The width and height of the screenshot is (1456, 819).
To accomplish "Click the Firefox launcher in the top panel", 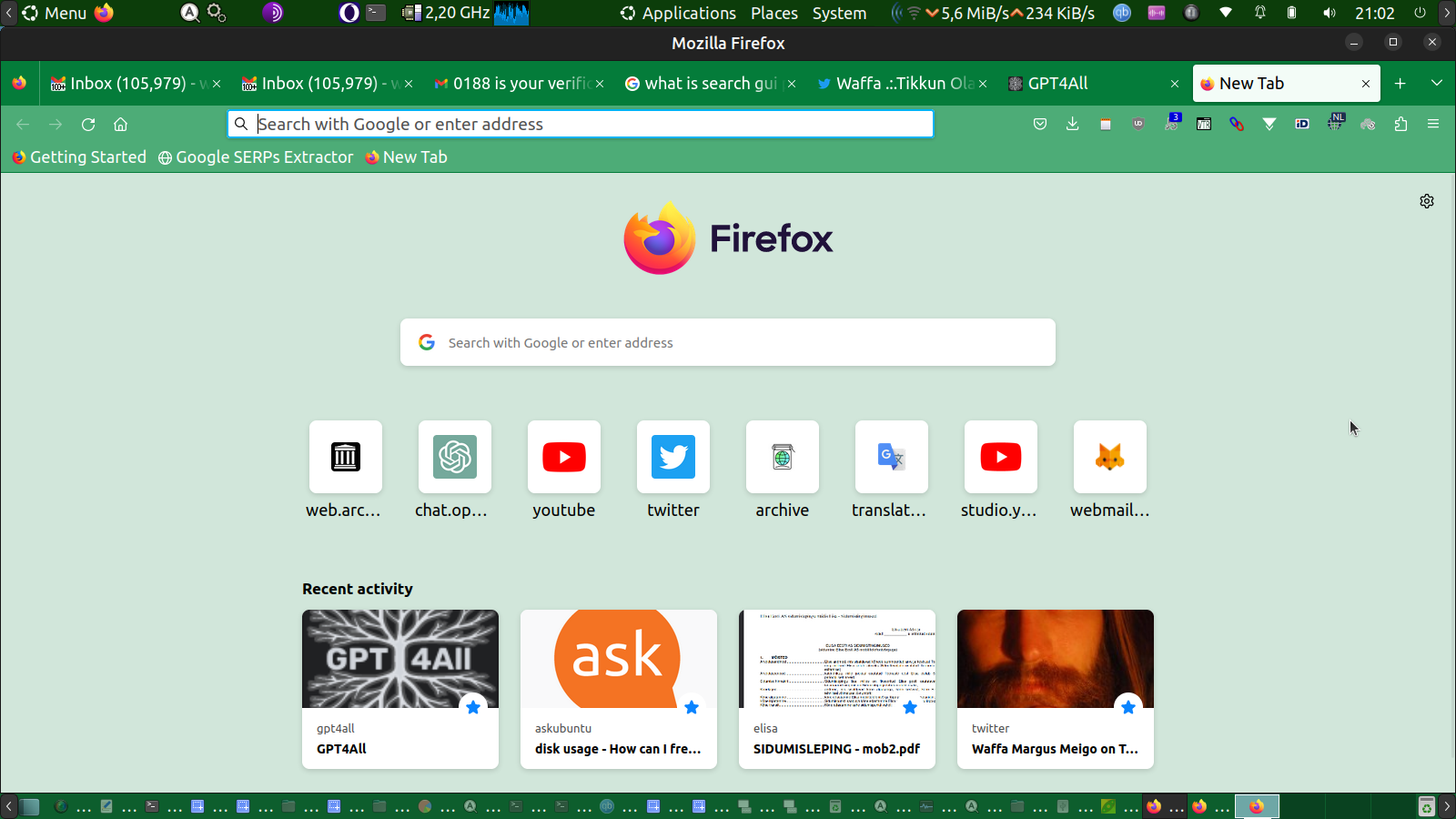I will point(105,13).
